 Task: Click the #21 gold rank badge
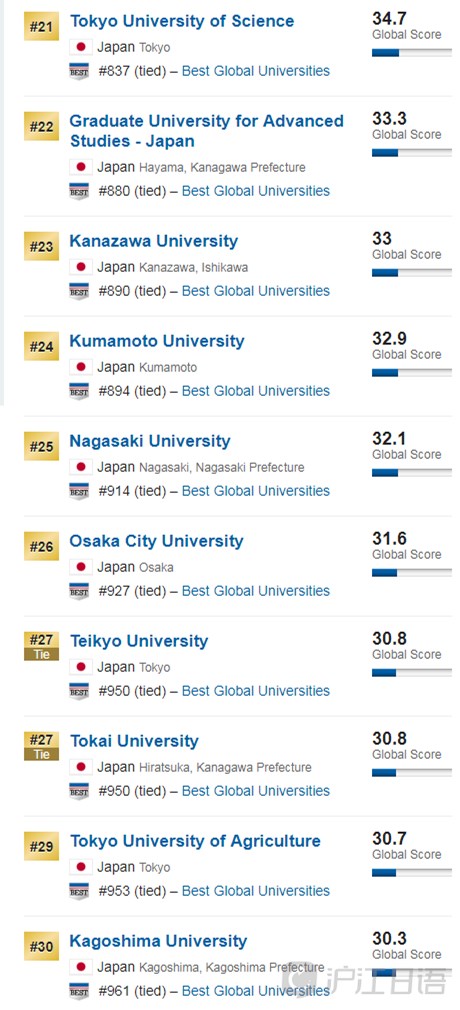(41, 30)
